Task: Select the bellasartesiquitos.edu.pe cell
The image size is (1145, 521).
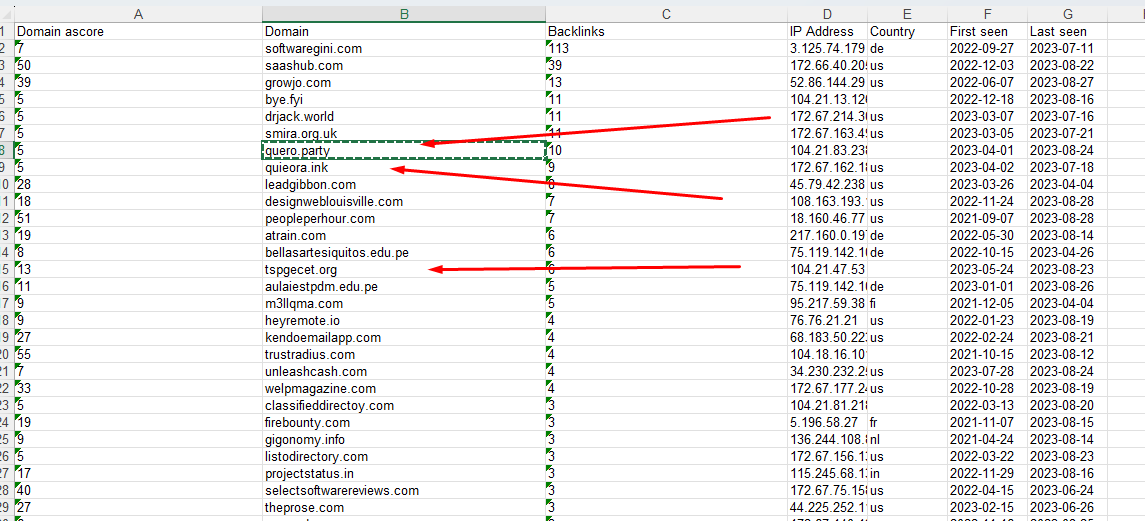Action: [404, 252]
